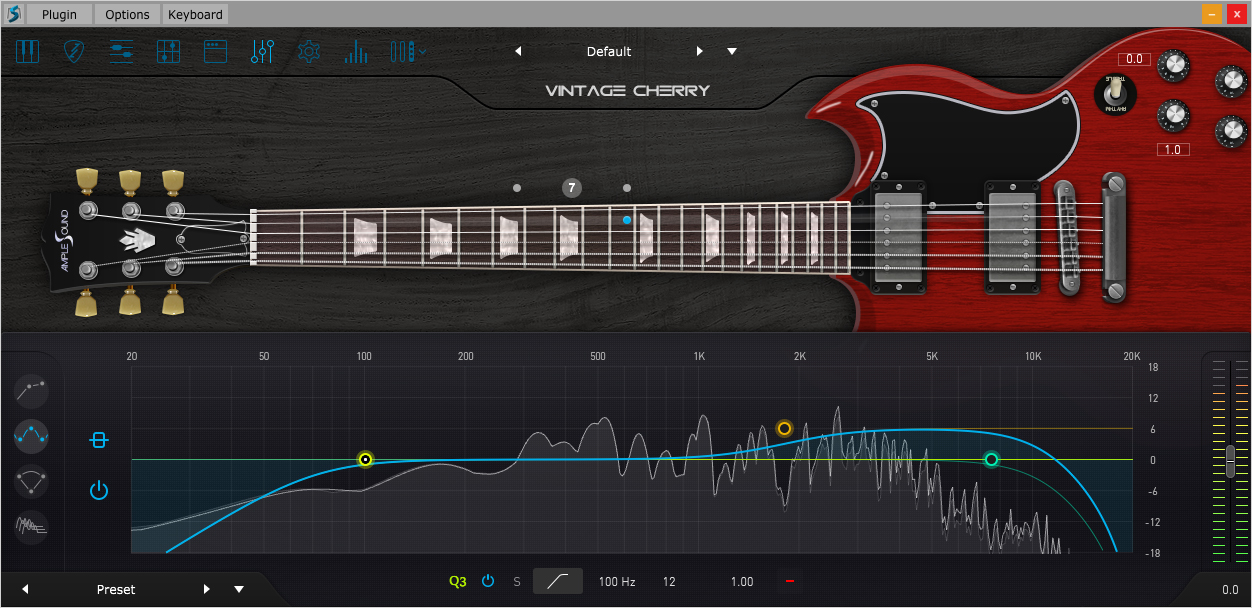Image resolution: width=1252 pixels, height=608 pixels.
Task: Click the output gain fader handle
Action: coord(1230,461)
